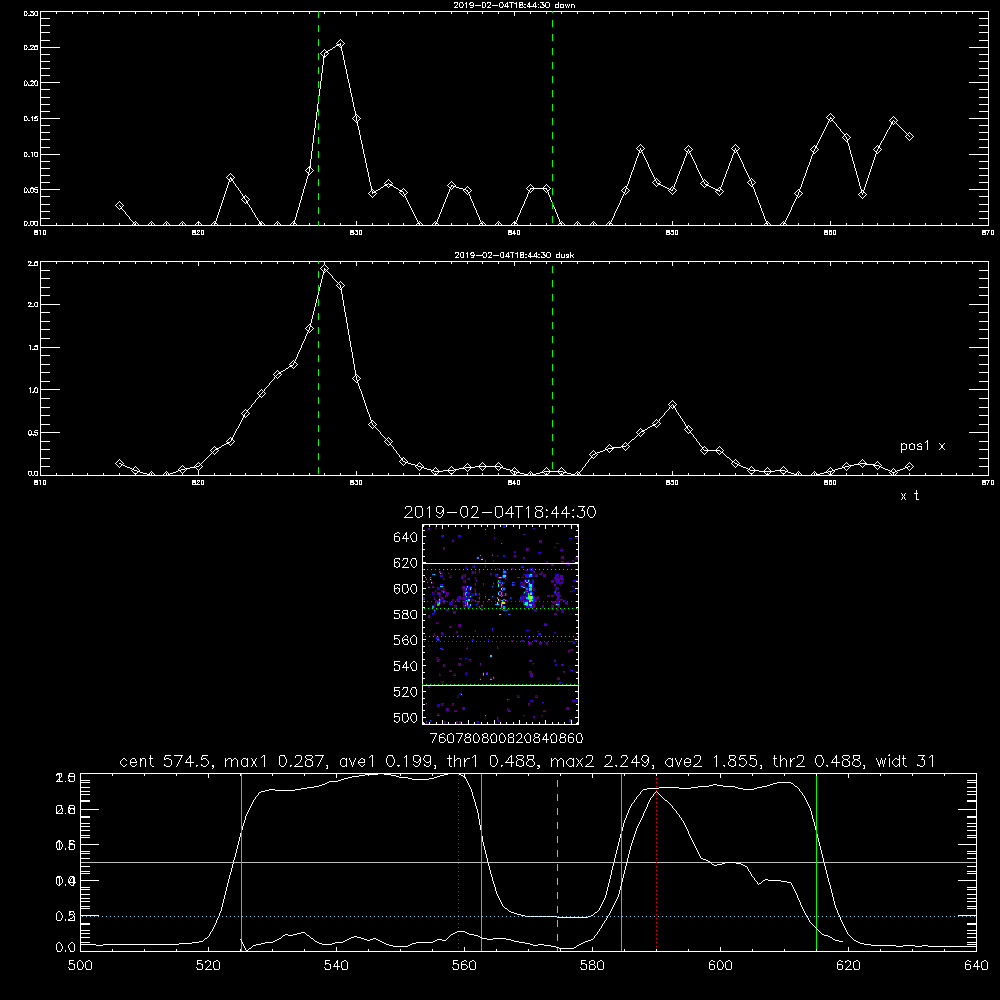Click the '600' label on spectrogram y-axis
This screenshot has height=1000, width=1000.
pyautogui.click(x=406, y=589)
